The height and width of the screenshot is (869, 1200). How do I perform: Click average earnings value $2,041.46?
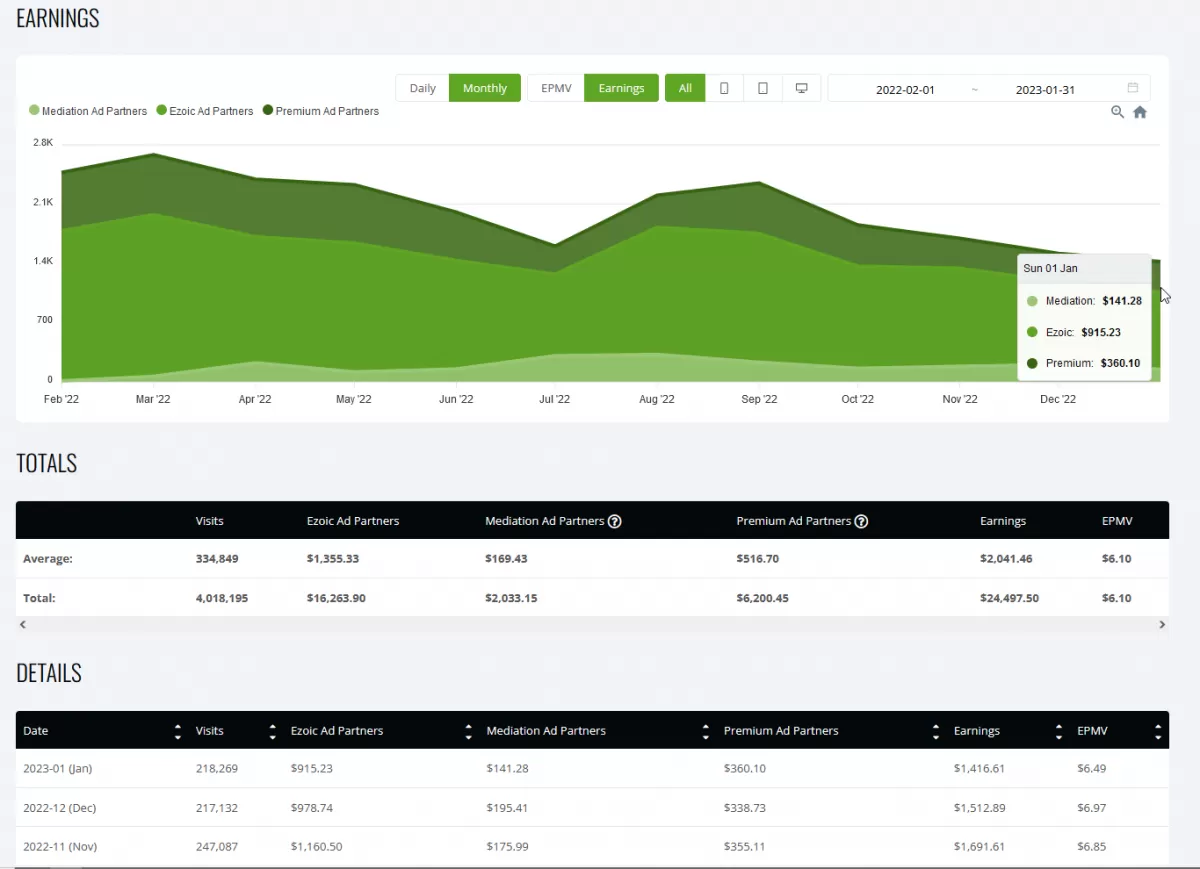tap(1006, 558)
